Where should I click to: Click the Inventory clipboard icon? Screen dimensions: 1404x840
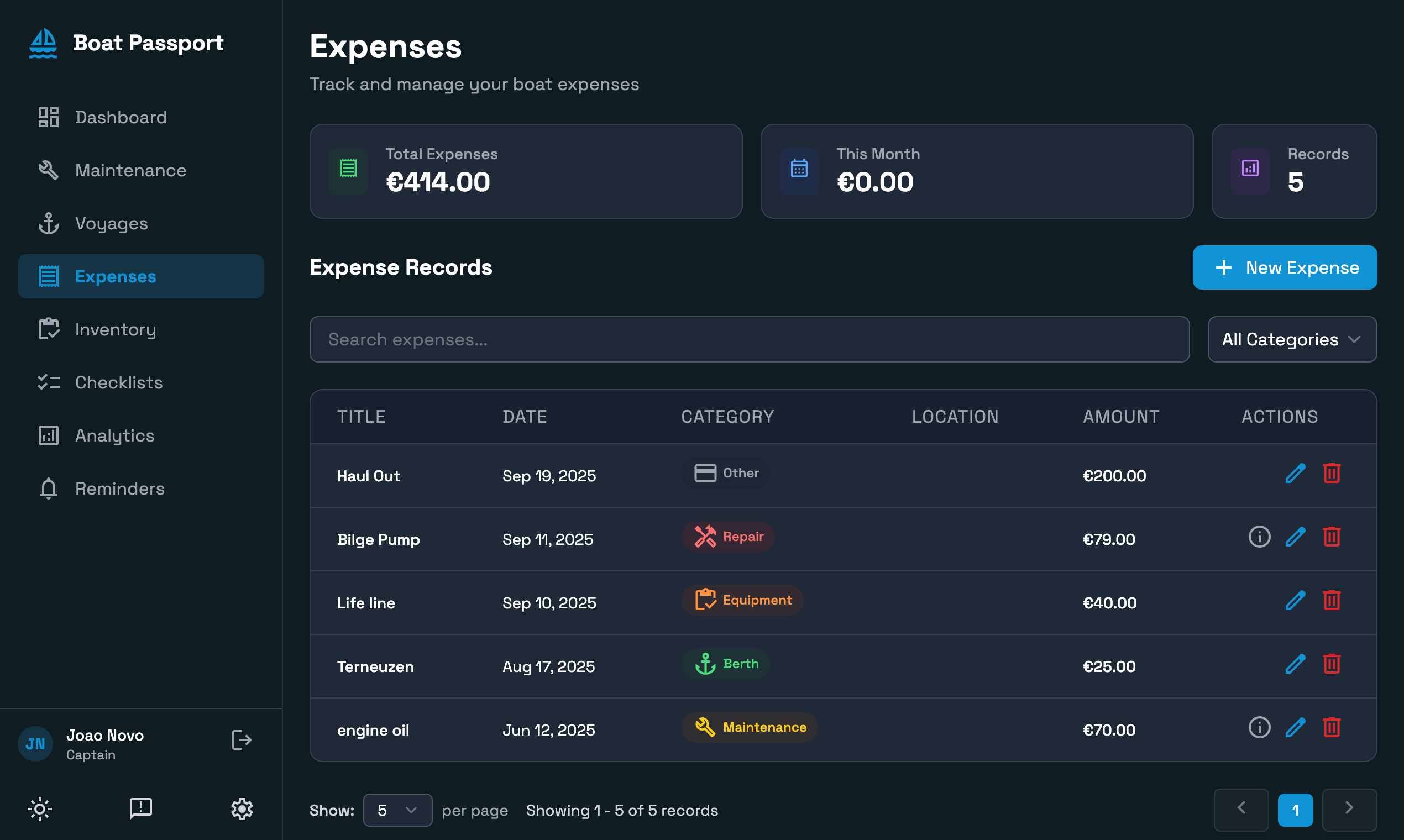[49, 329]
